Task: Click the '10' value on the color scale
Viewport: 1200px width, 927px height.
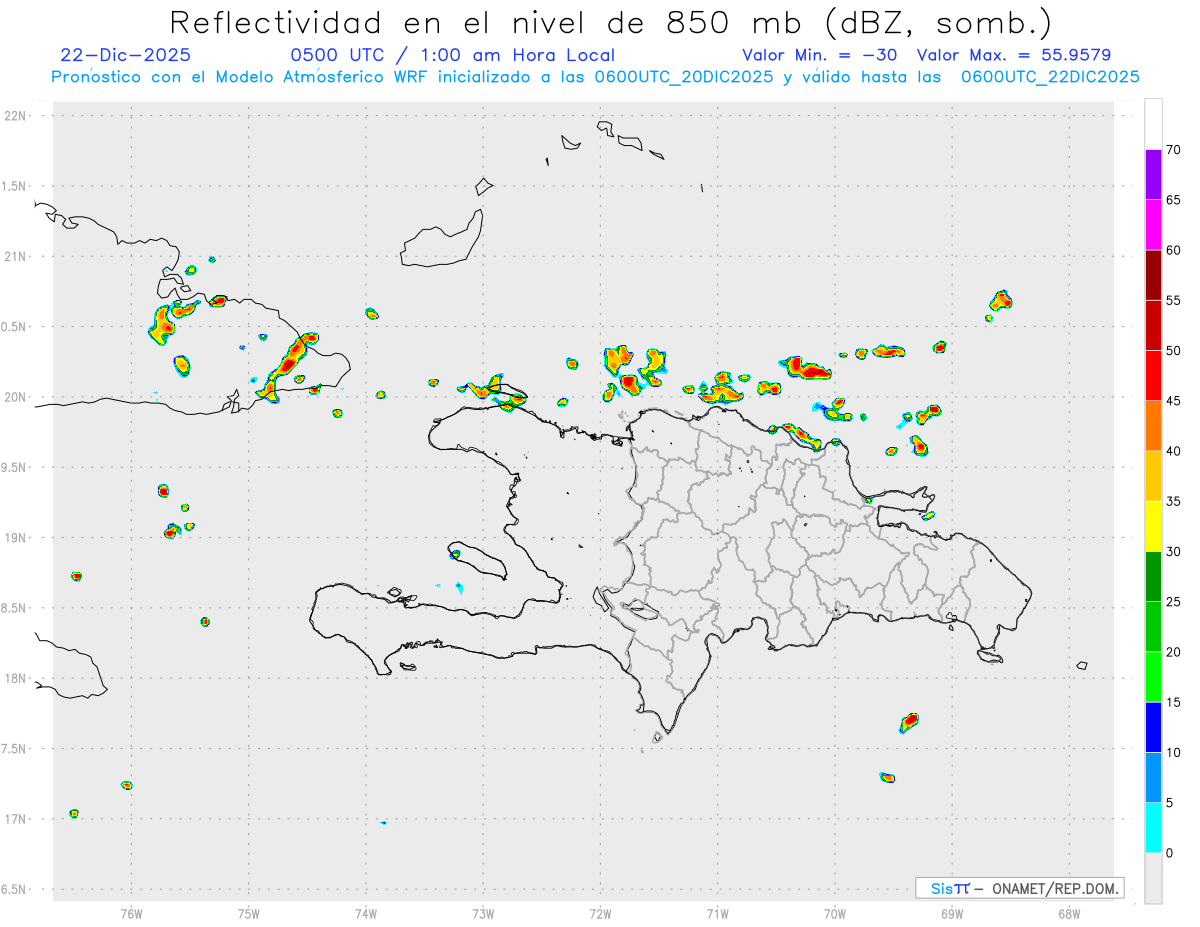Action: (x=1174, y=752)
